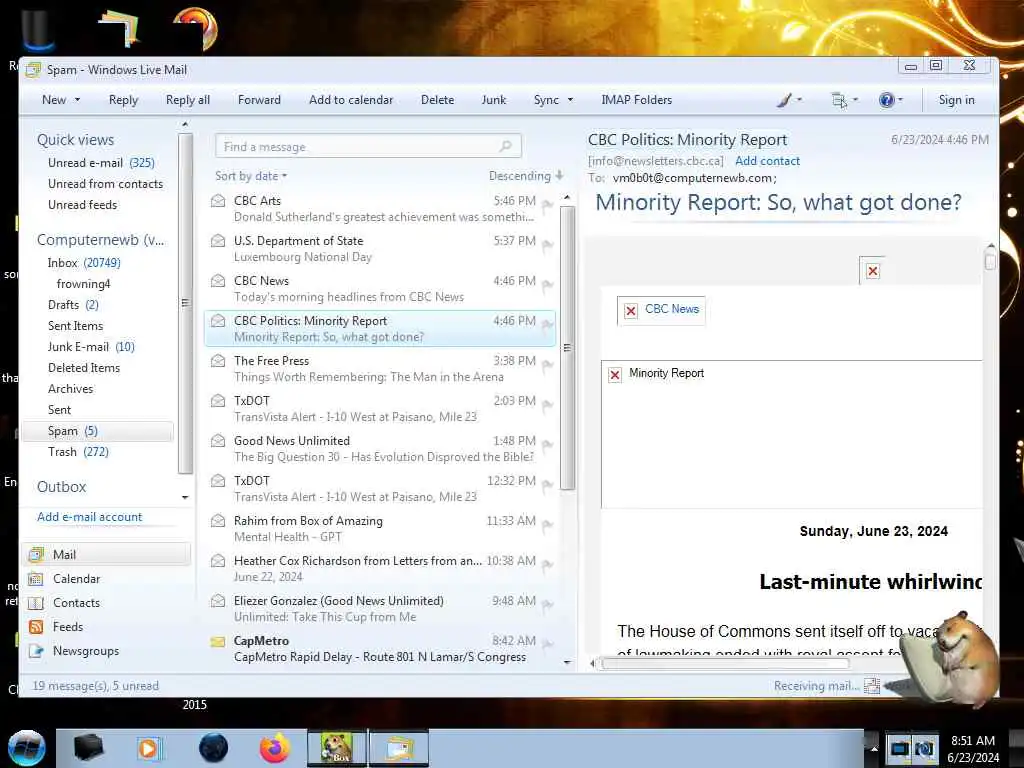Click the Receiving mail status icon

[x=872, y=686]
